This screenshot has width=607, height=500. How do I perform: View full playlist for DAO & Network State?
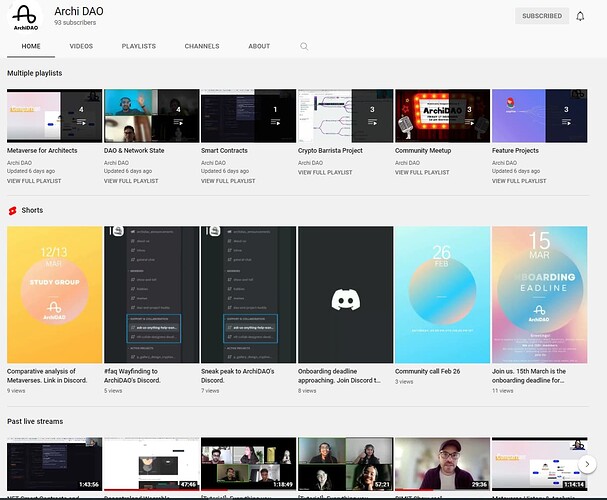tap(131, 181)
